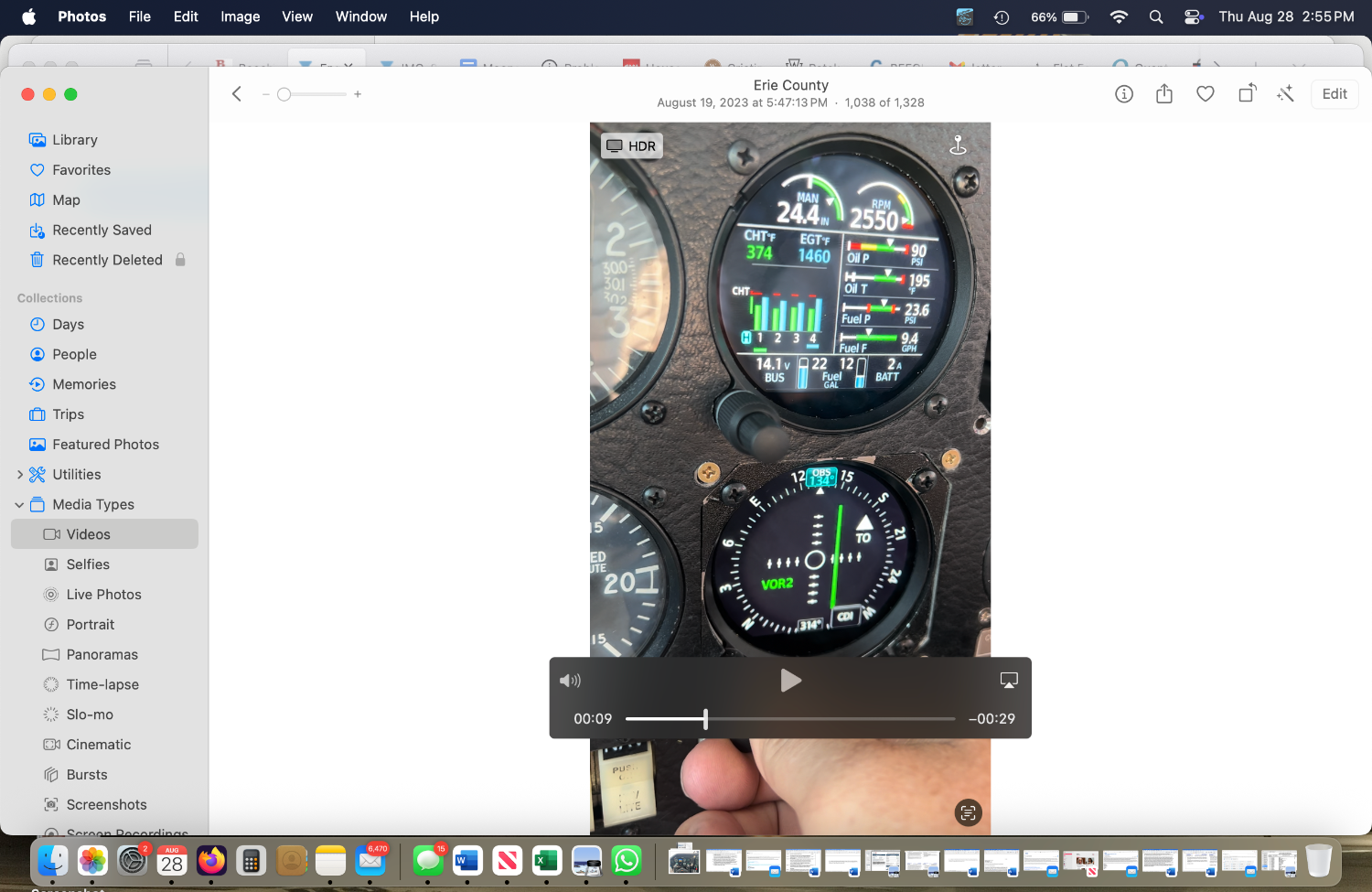This screenshot has height=892, width=1372.
Task: Open Mail from the Dock
Action: pos(370,861)
